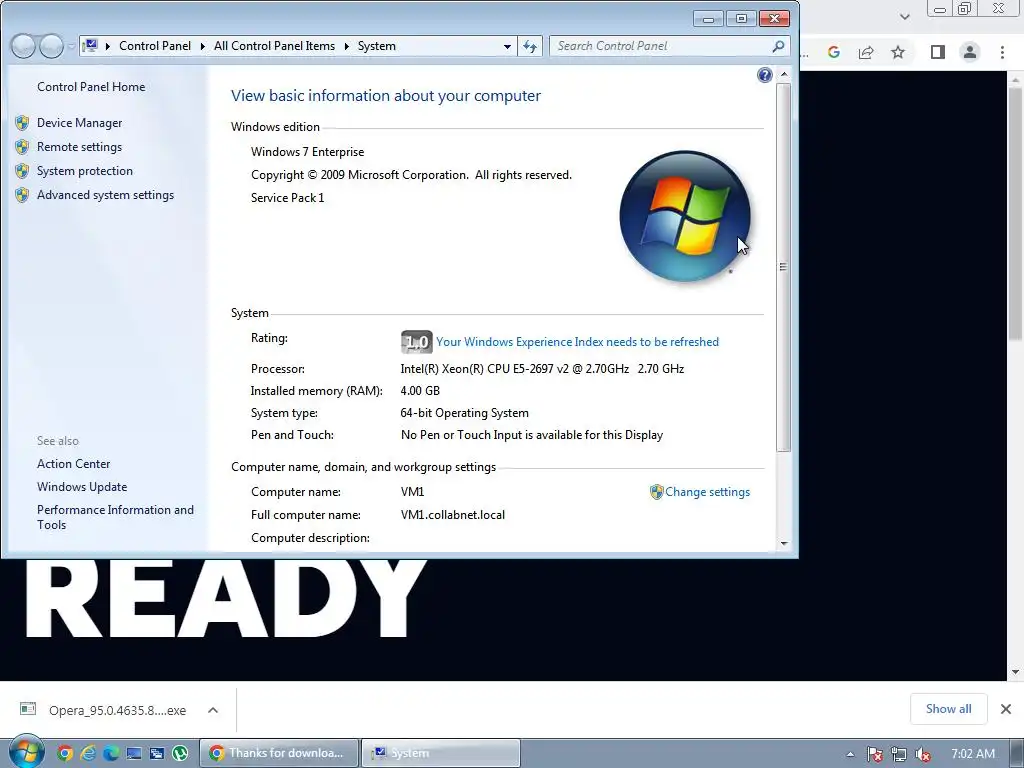Image resolution: width=1024 pixels, height=768 pixels.
Task: Click the Back navigation button
Action: click(x=24, y=46)
